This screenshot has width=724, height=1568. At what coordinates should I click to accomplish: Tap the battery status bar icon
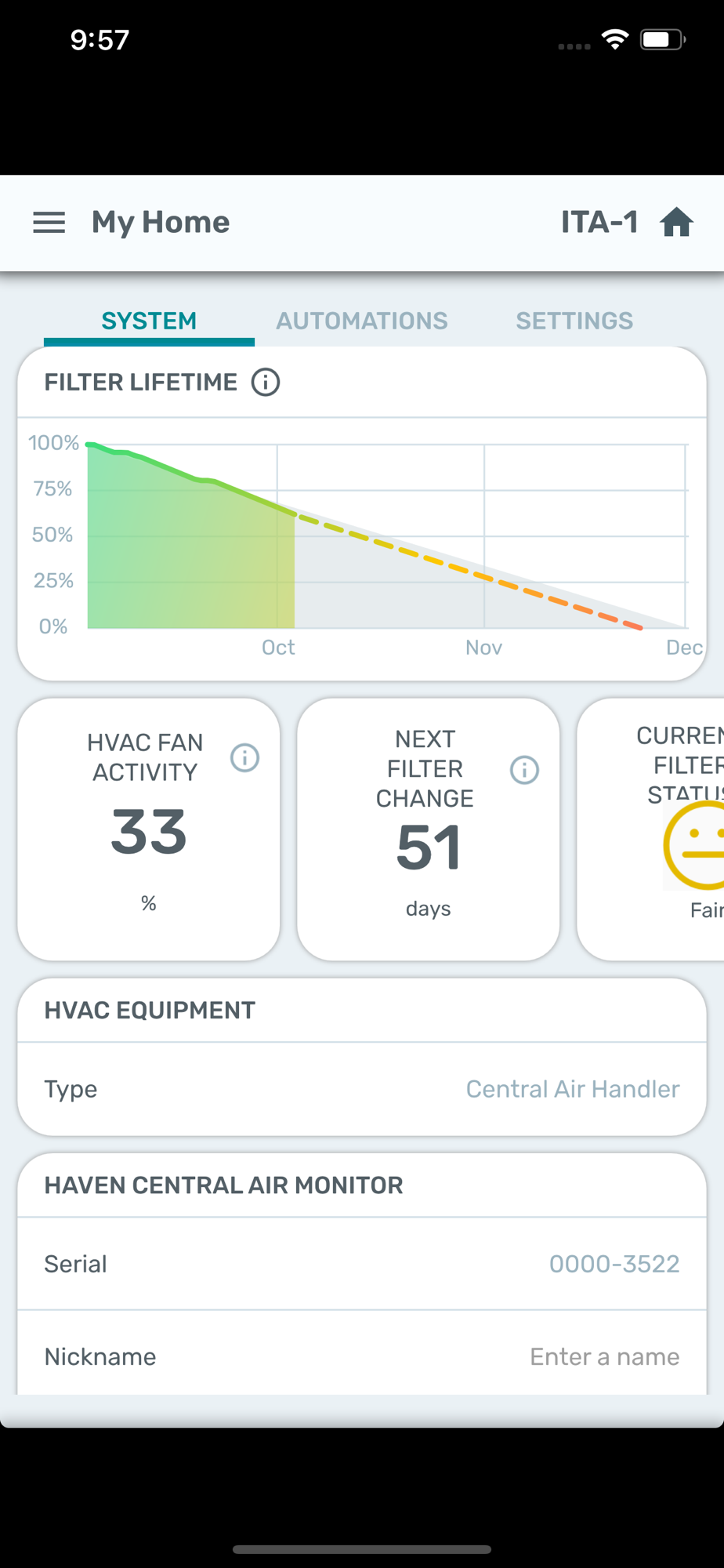662,39
